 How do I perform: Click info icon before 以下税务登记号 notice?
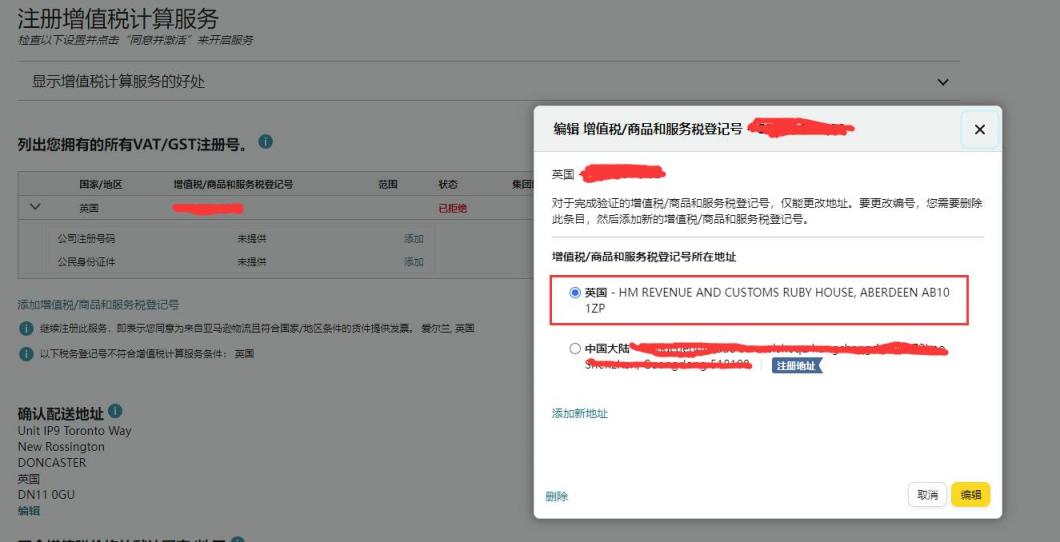26,353
